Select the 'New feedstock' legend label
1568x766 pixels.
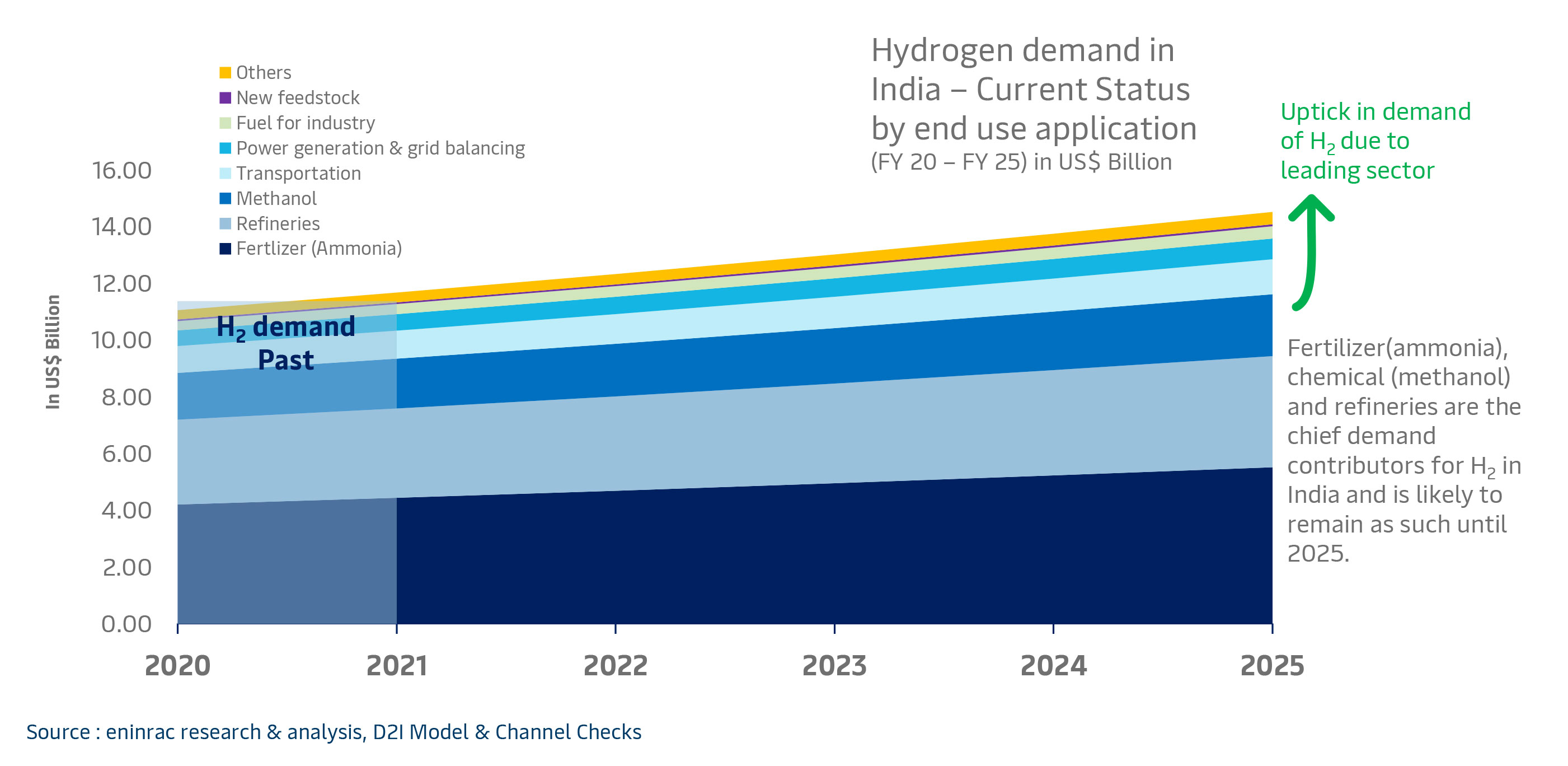(298, 97)
